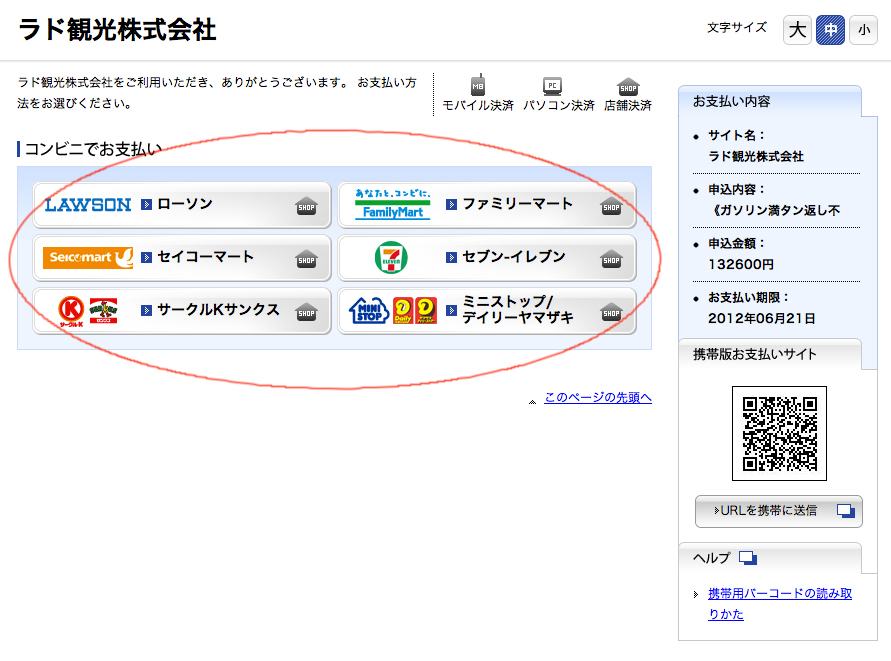Select ミニストップ/デイリーヤマザキ payment option
Viewport: 891px width, 661px height.
[x=517, y=311]
